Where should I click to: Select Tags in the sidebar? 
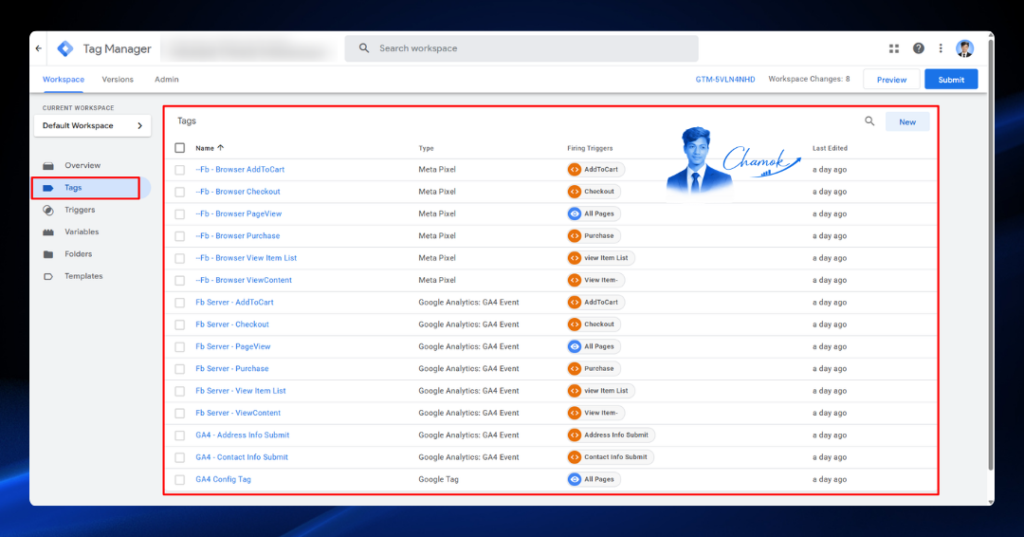[86, 188]
